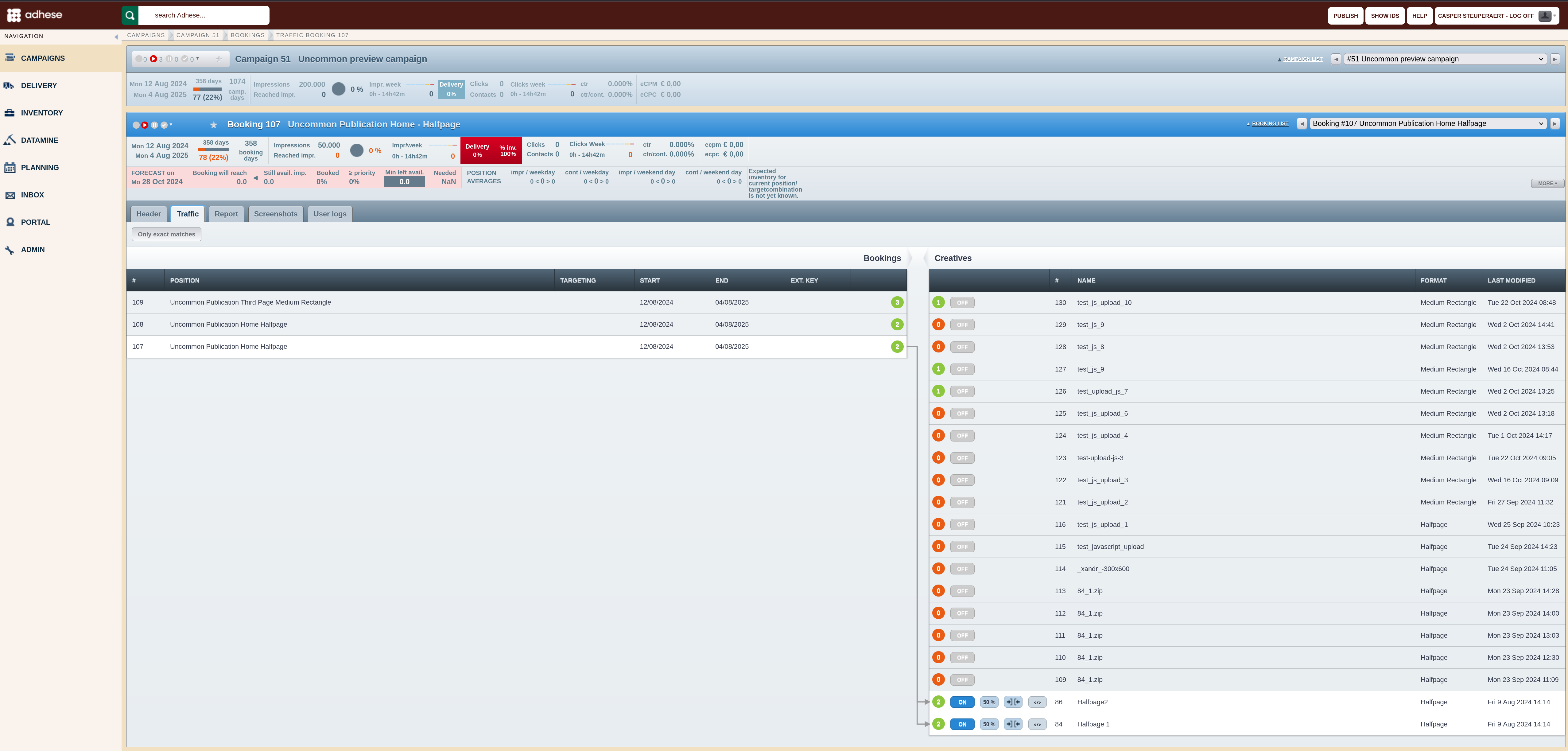Open the code view for Halfpage2 creative
Screen dimensions: 1568x751
point(1037,702)
